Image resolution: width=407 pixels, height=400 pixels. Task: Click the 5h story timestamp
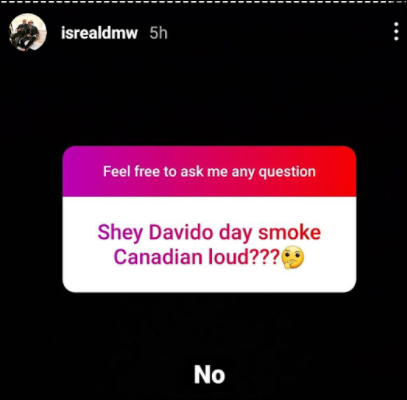(x=158, y=33)
